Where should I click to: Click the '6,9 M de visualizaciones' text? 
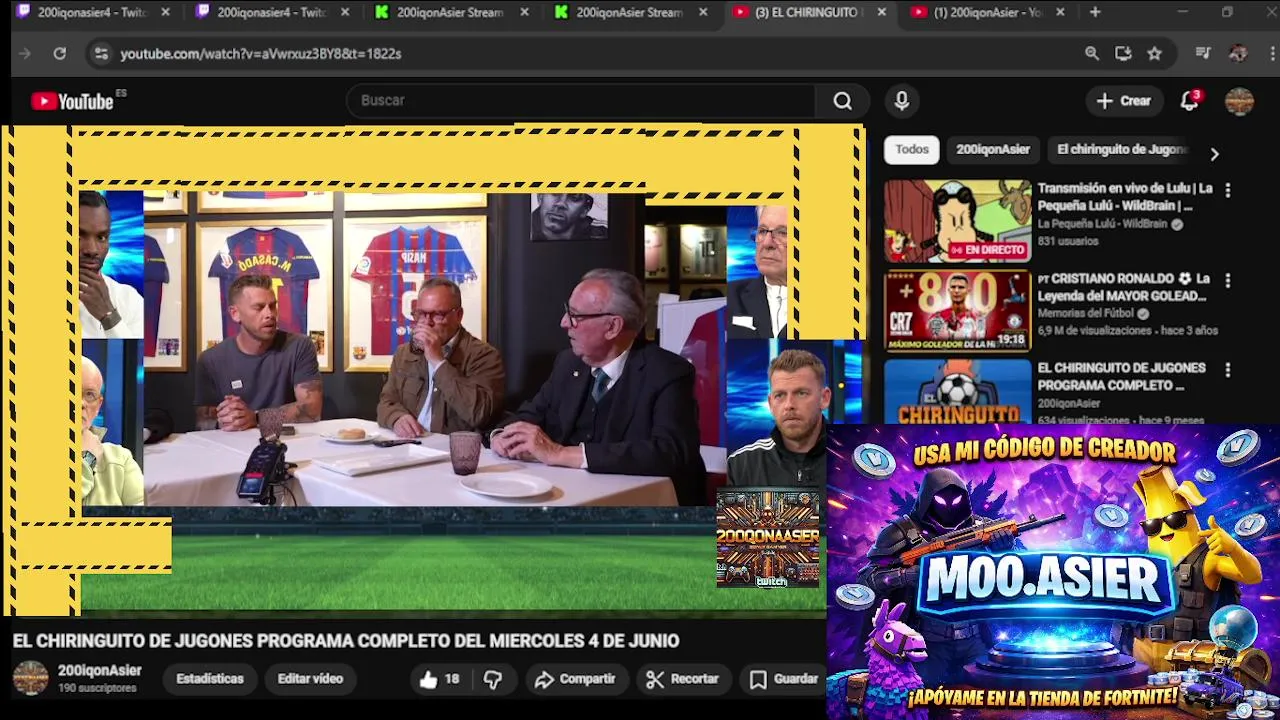1095,330
